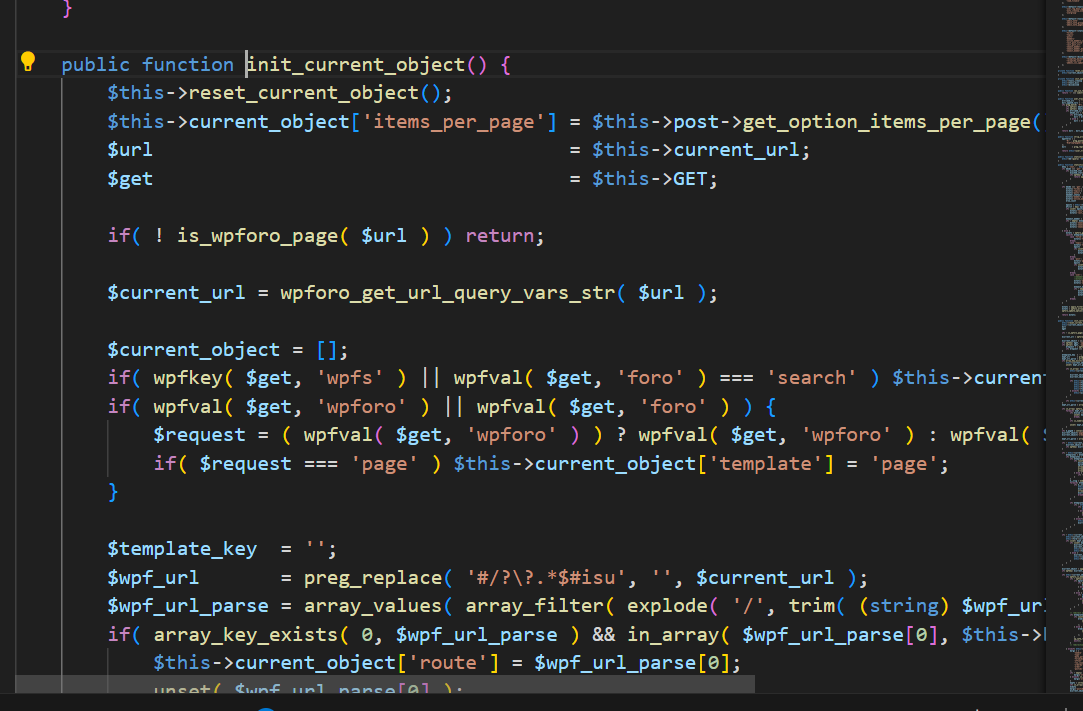Click the public keyword of the function
Viewport: 1083px width, 711px height.
click(95, 65)
